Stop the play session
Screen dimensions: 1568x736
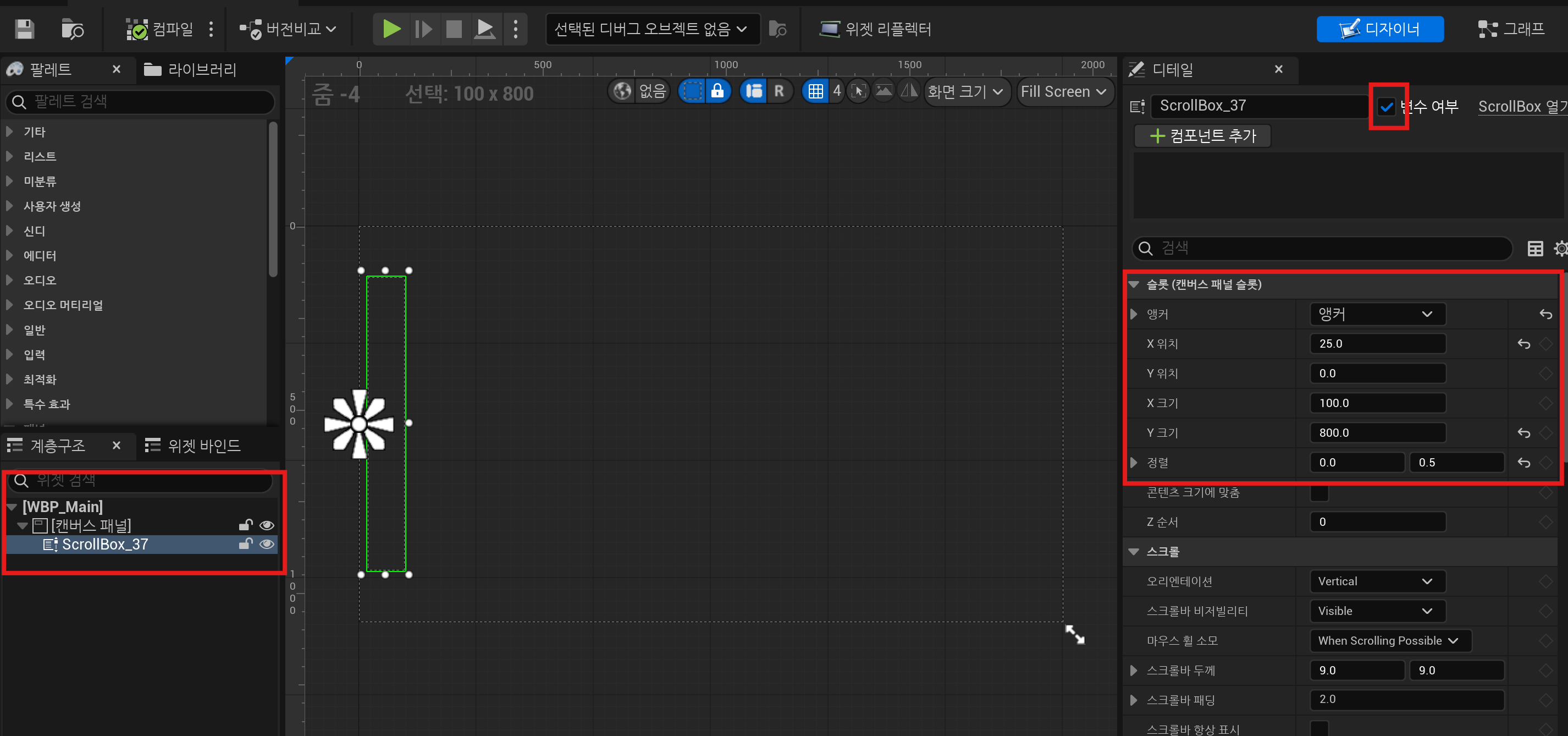[x=454, y=29]
